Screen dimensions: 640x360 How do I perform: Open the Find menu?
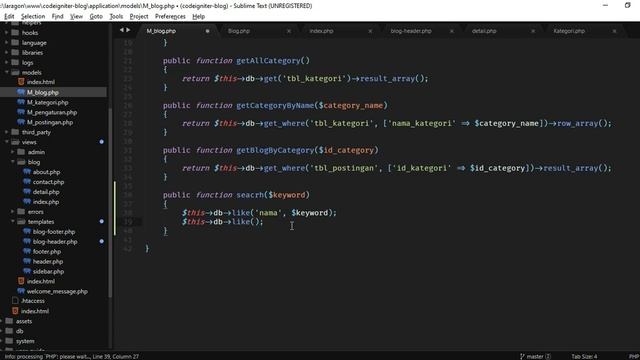pos(58,16)
